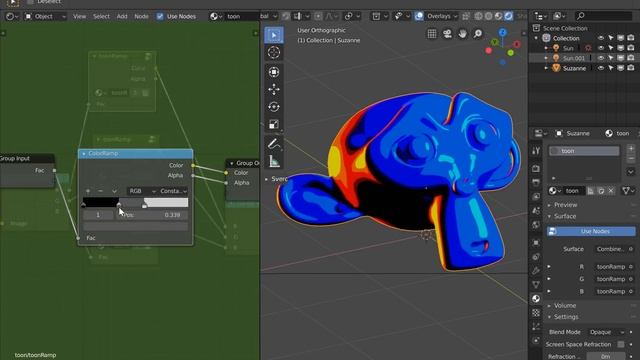Click the Z axis on navigation gizmo
This screenshot has width=640, height=360.
(503, 32)
